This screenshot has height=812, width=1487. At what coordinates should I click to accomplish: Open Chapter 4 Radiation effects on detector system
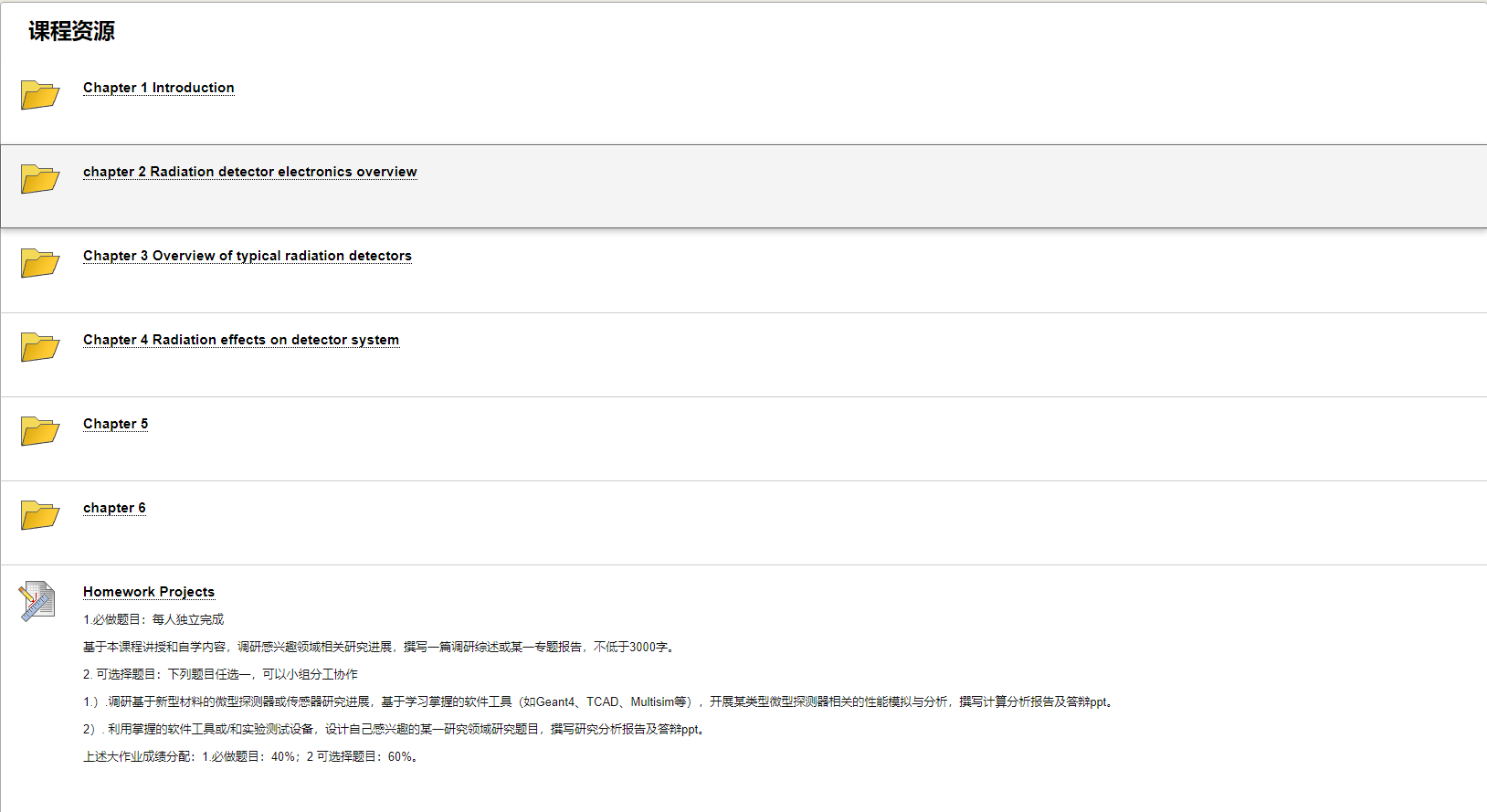240,340
